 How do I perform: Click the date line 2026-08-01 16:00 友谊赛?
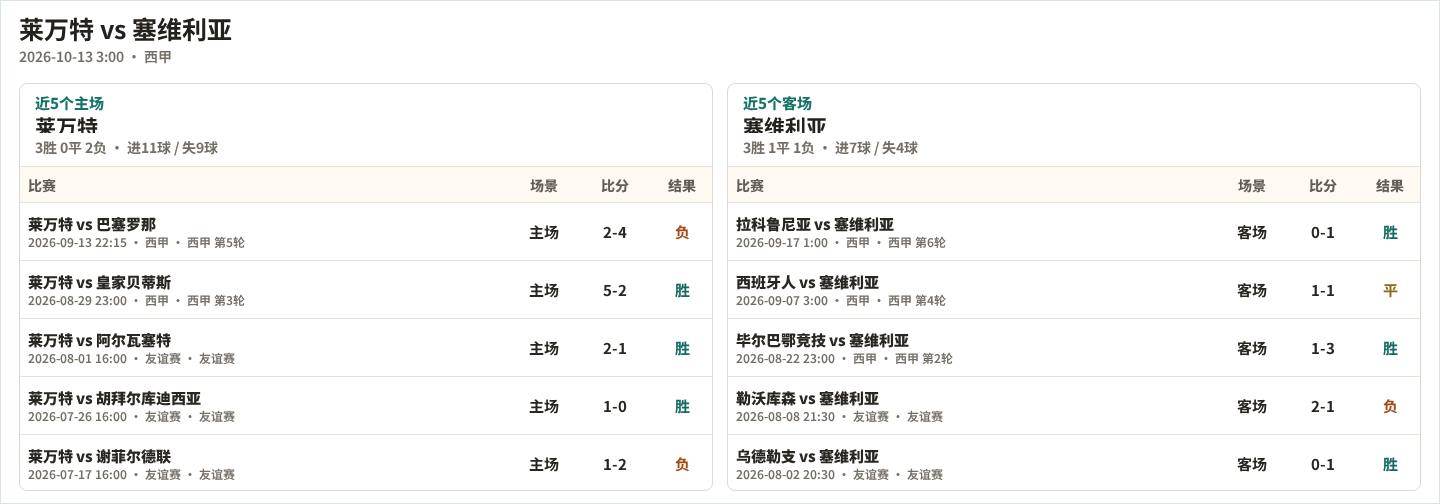131,359
